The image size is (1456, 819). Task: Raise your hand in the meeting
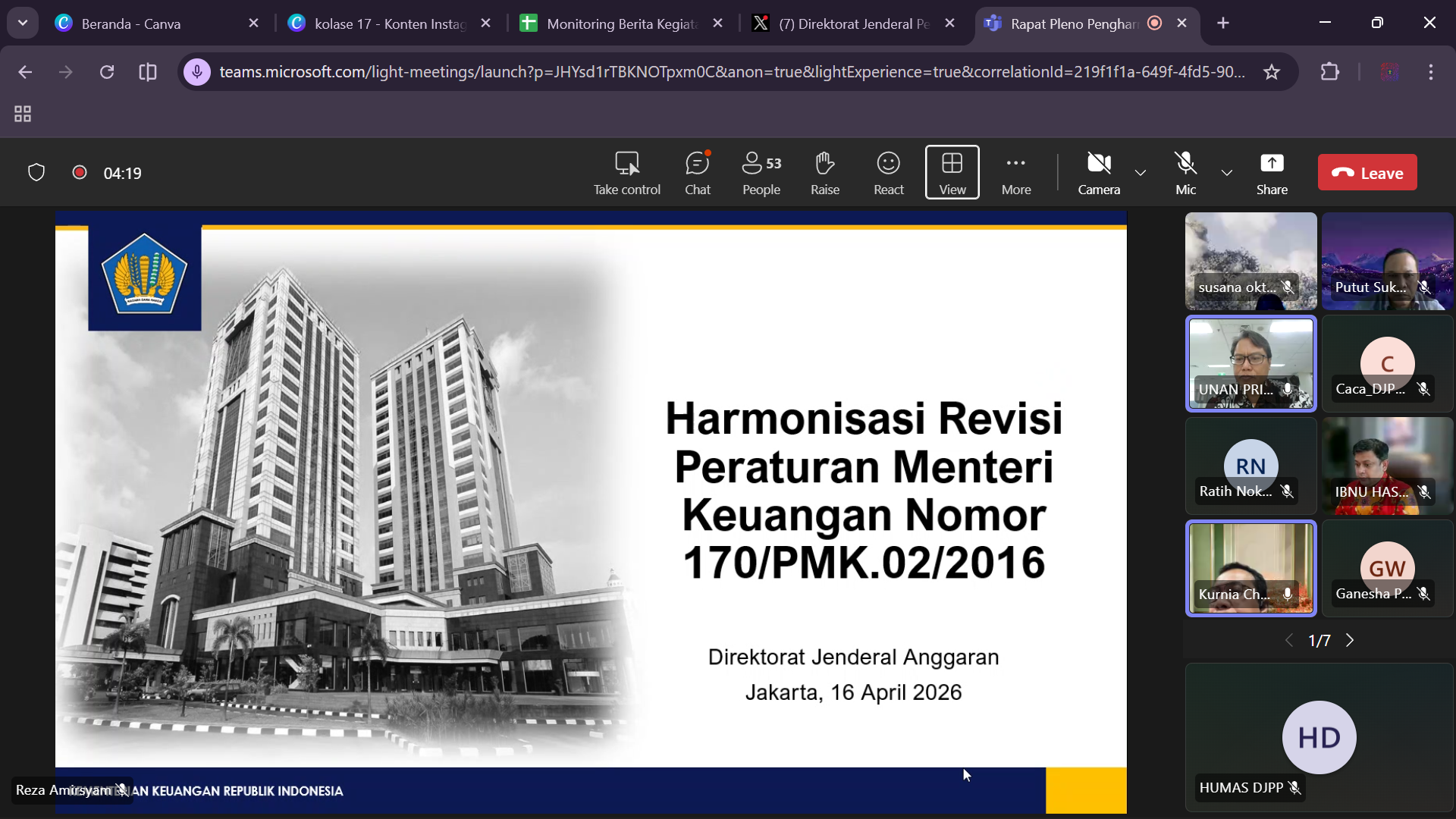(x=824, y=173)
